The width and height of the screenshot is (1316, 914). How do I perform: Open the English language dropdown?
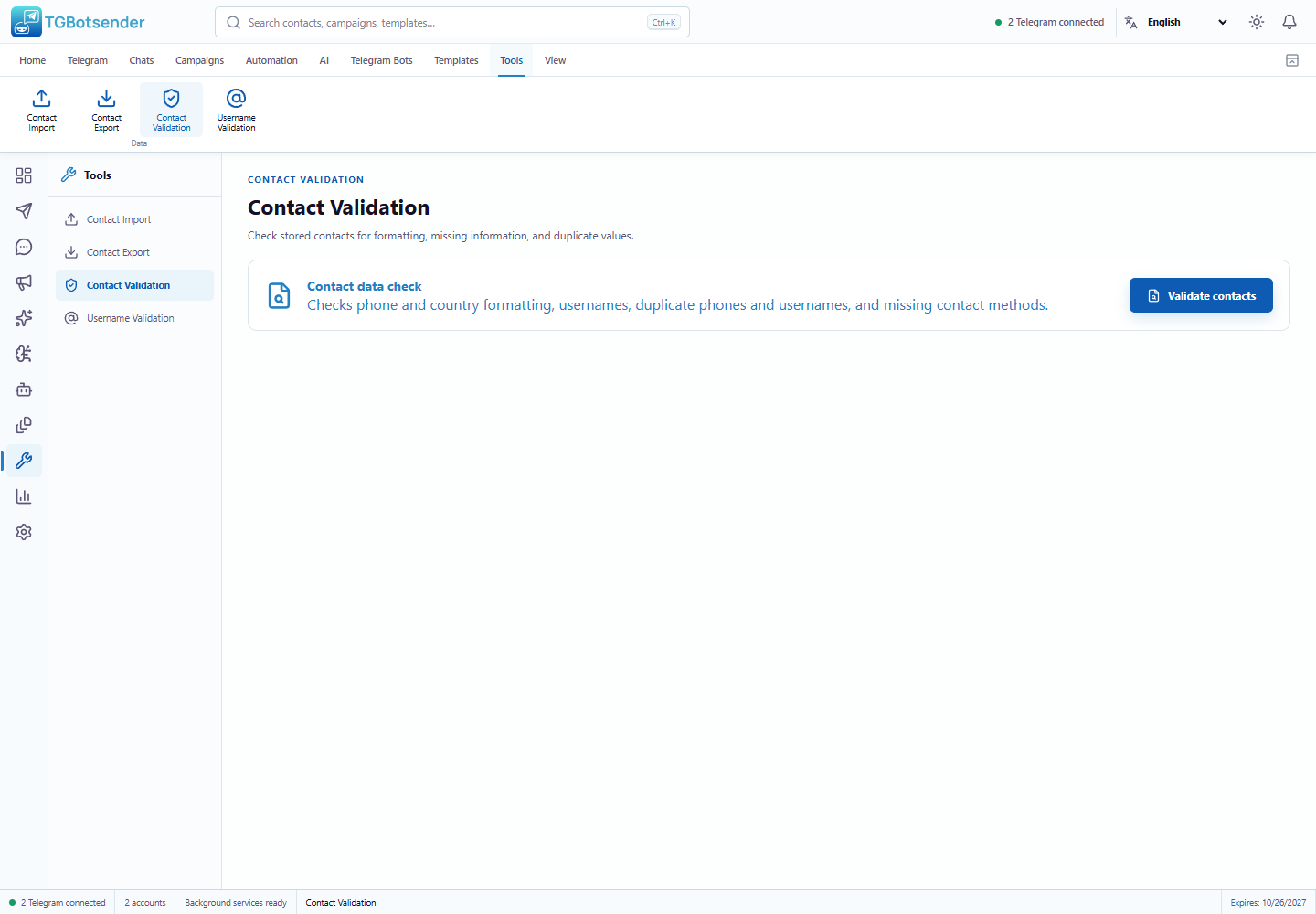tap(1177, 22)
